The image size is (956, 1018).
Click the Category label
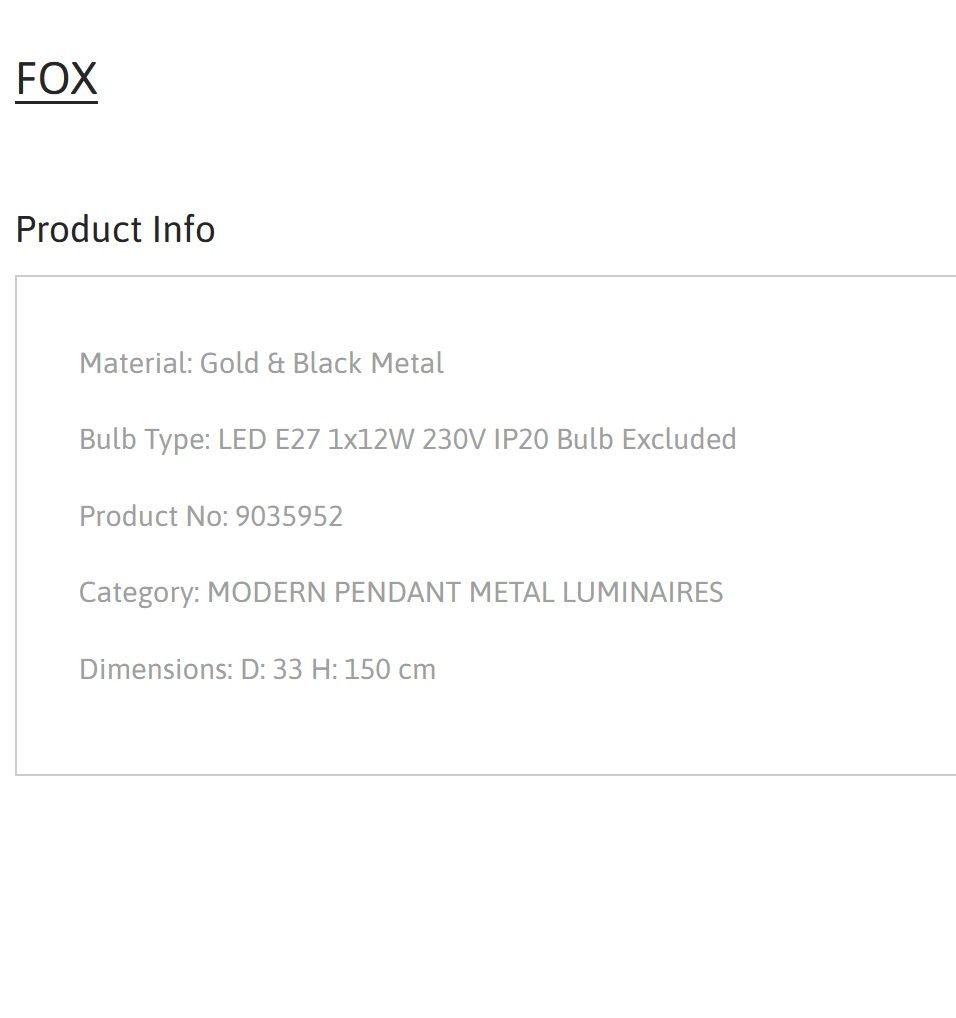click(140, 593)
